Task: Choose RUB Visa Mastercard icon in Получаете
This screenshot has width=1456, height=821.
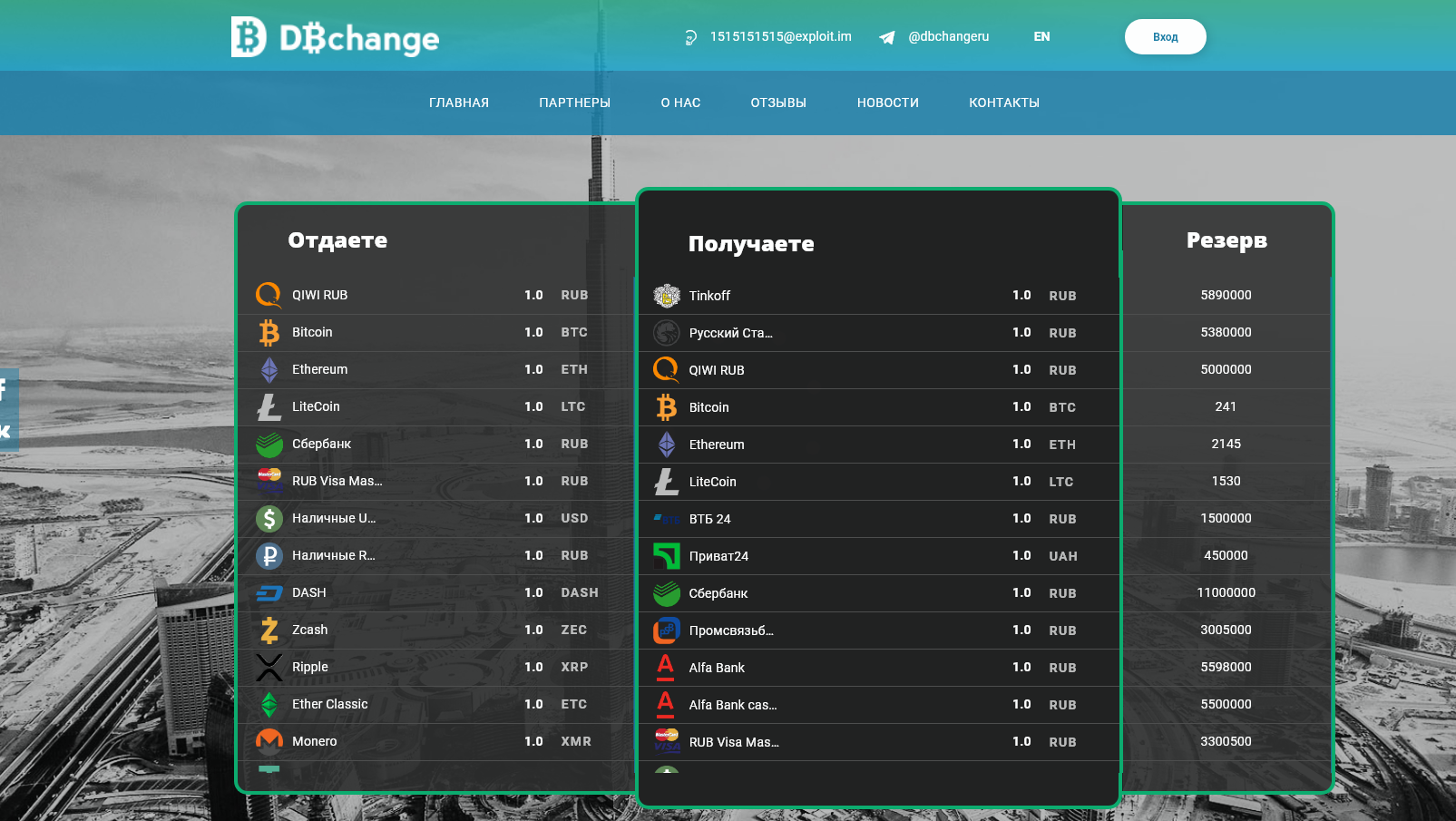Action: click(667, 742)
